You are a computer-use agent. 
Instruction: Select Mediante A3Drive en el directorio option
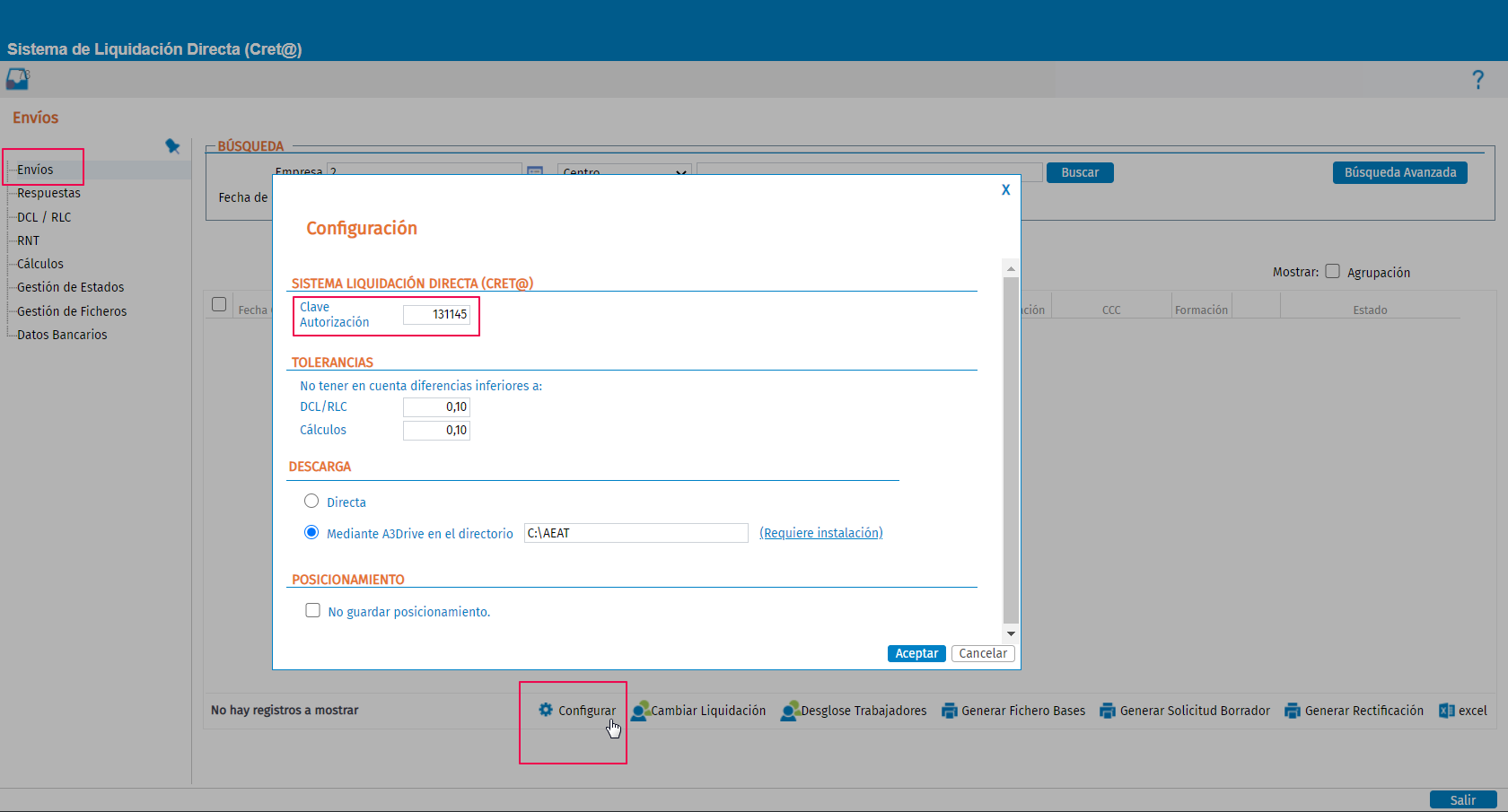[311, 532]
